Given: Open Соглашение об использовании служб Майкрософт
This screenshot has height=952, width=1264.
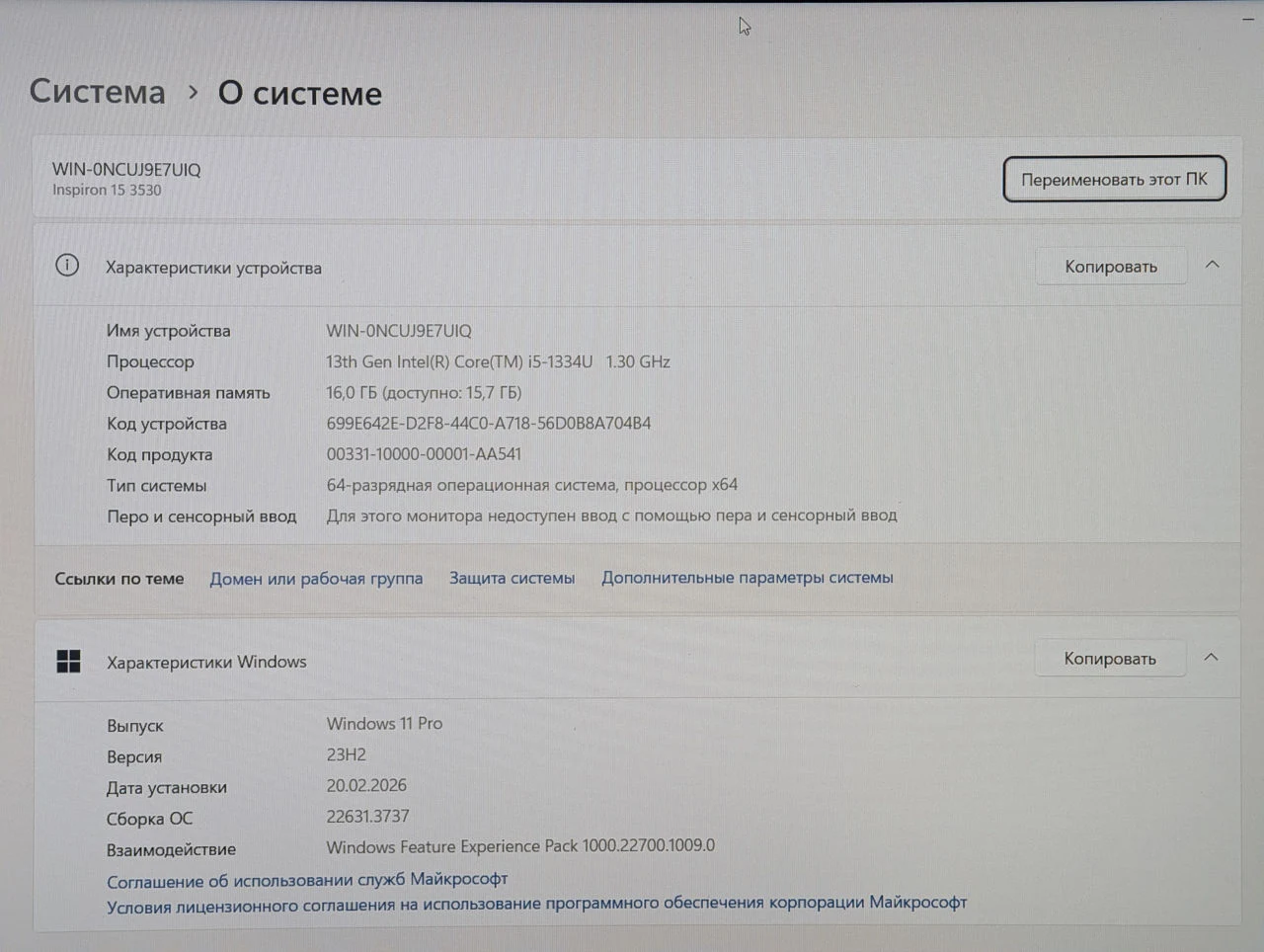Looking at the screenshot, I should pyautogui.click(x=307, y=879).
